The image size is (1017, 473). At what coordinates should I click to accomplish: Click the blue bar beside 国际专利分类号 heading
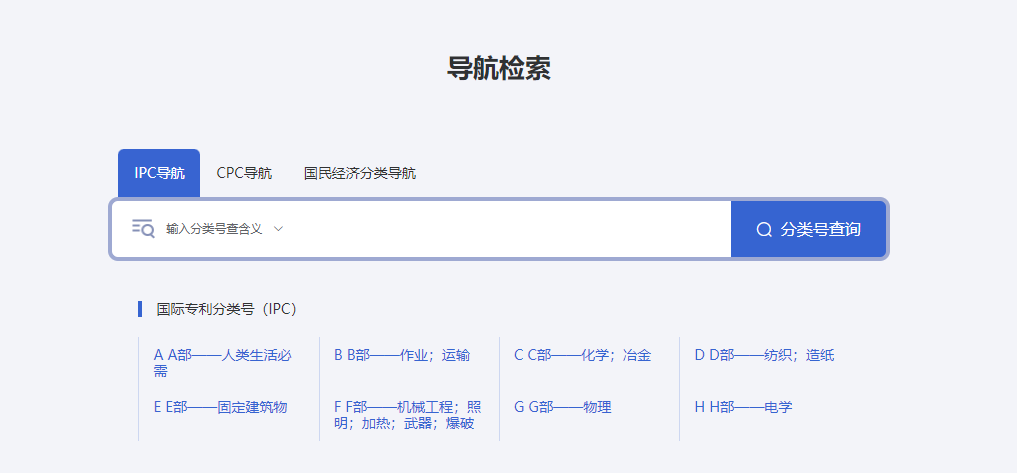pyautogui.click(x=140, y=309)
